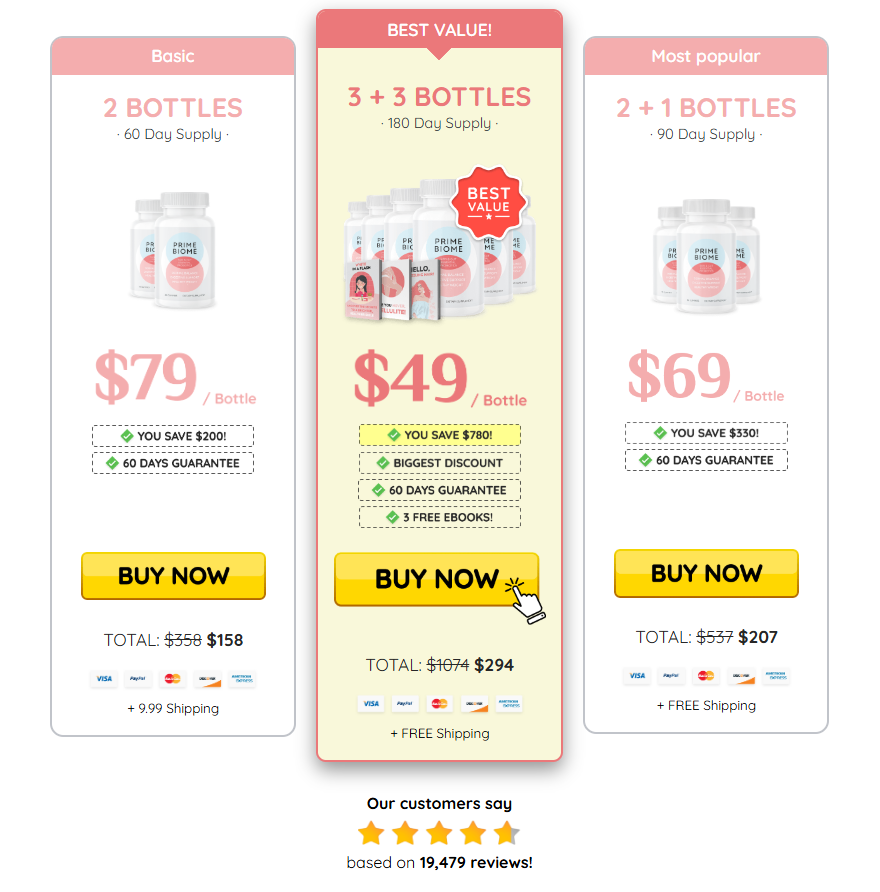The width and height of the screenshot is (880, 892).
Task: Select the BEST VALUE! header banner
Action: point(439,30)
